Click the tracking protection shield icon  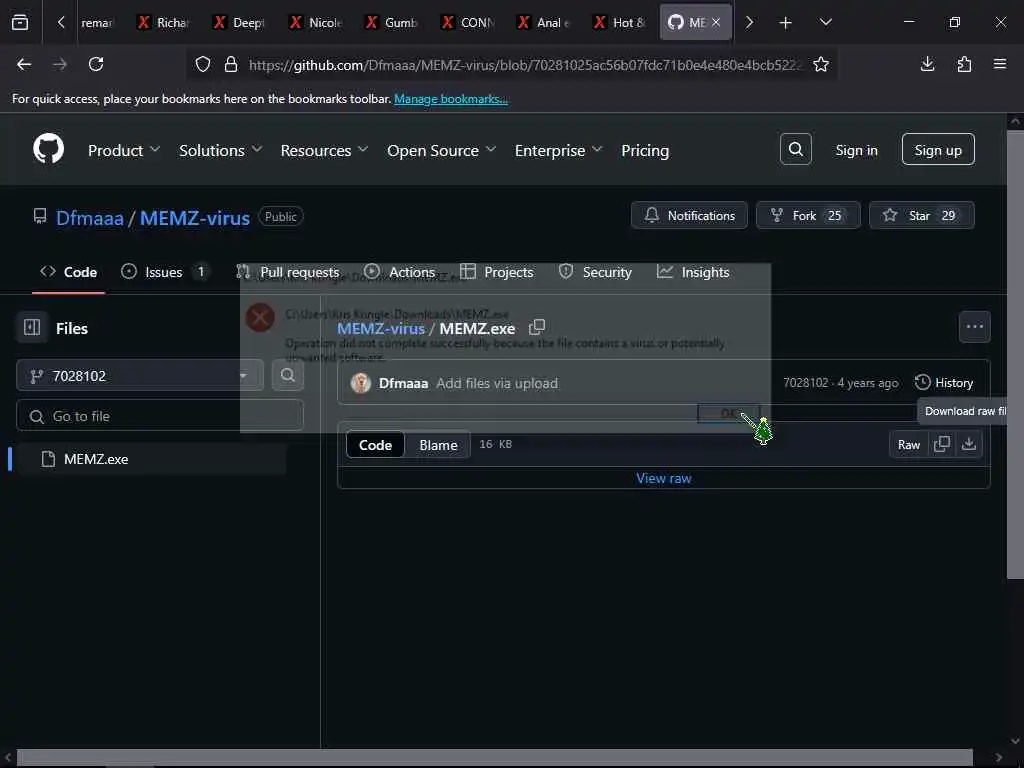point(203,64)
